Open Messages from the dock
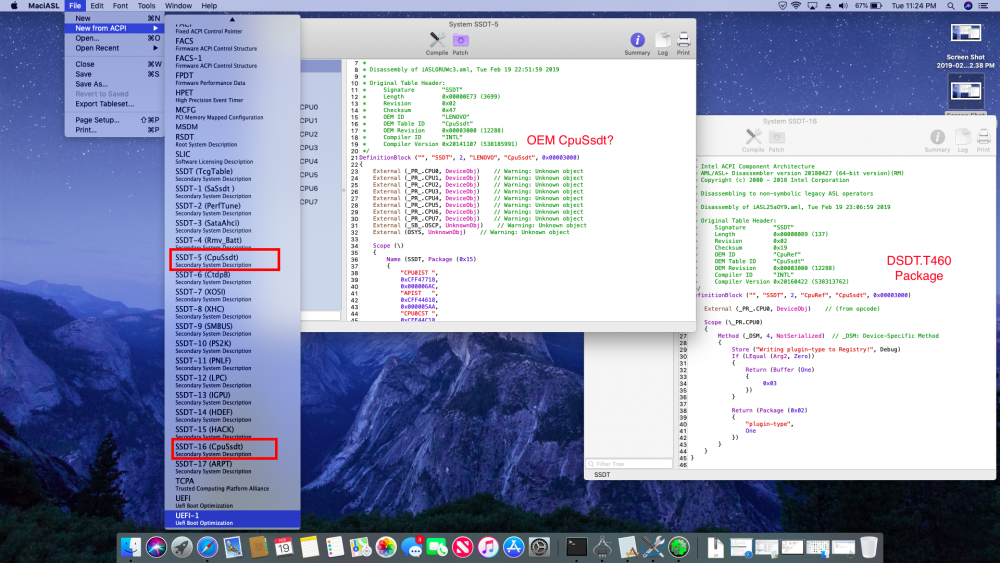Screen dimensions: 1000x563 click(x=411, y=547)
